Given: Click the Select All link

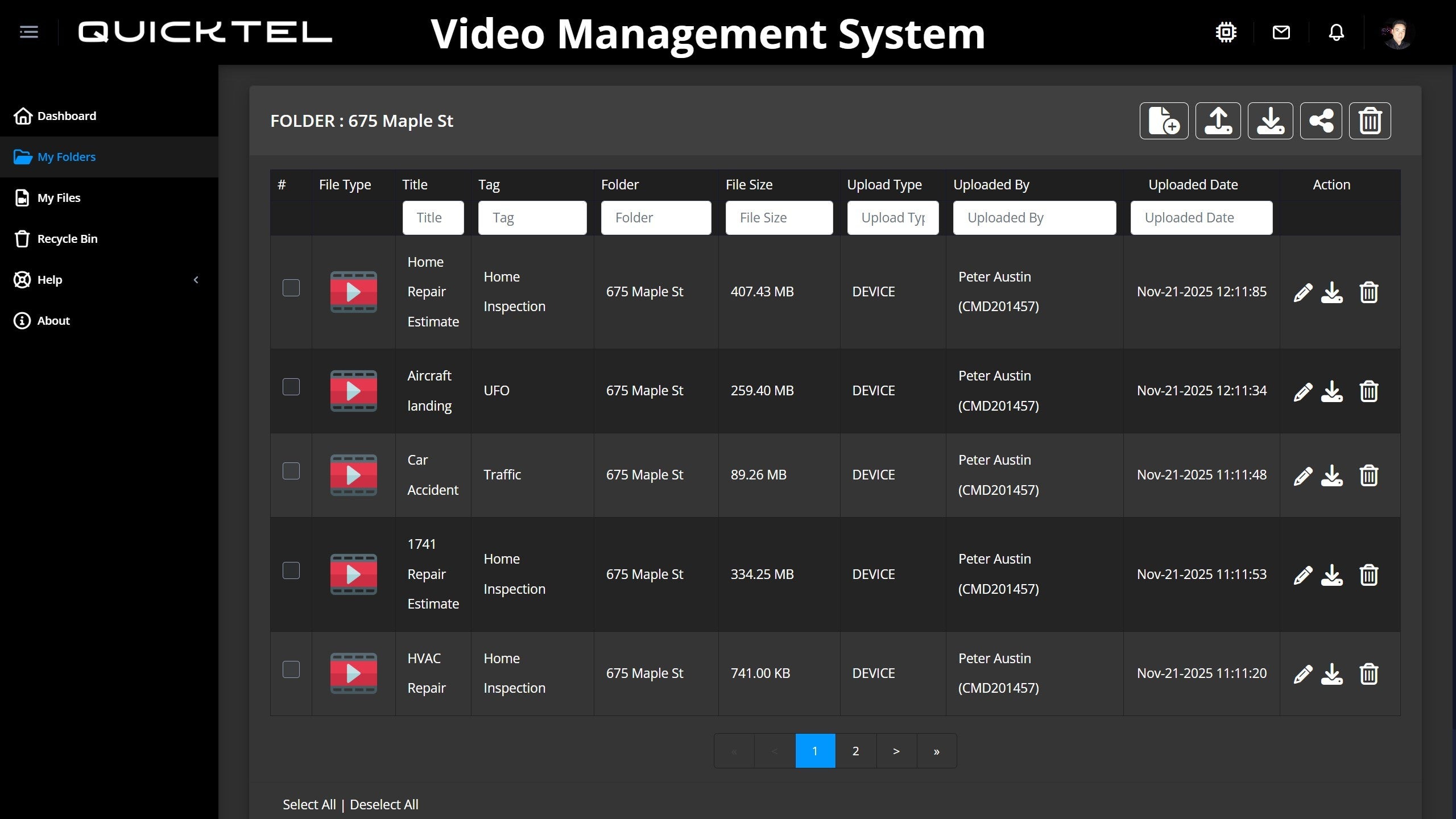Looking at the screenshot, I should 309,804.
